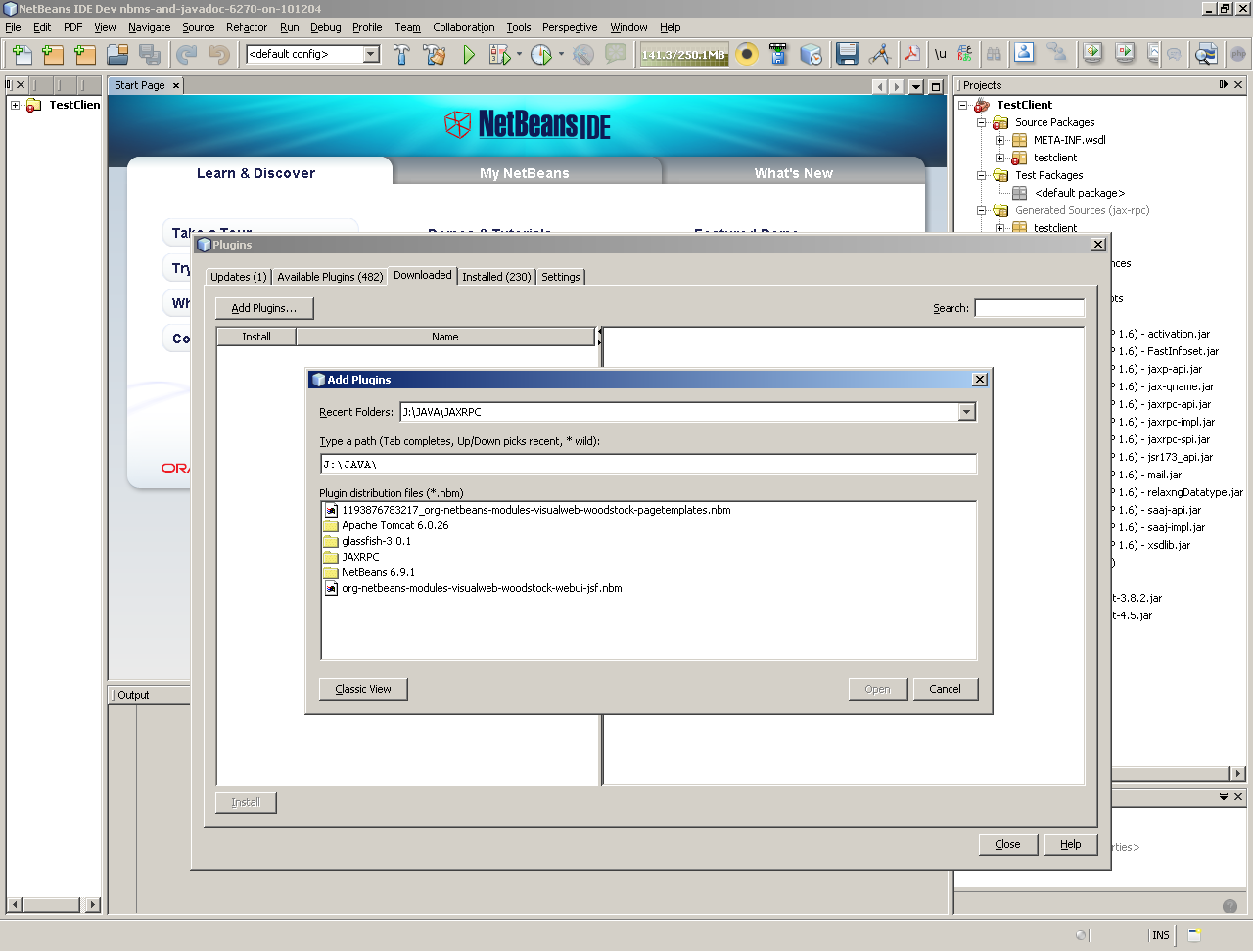Click the status bar notification icon
Screen dimensions: 1253x952
[x=1194, y=935]
